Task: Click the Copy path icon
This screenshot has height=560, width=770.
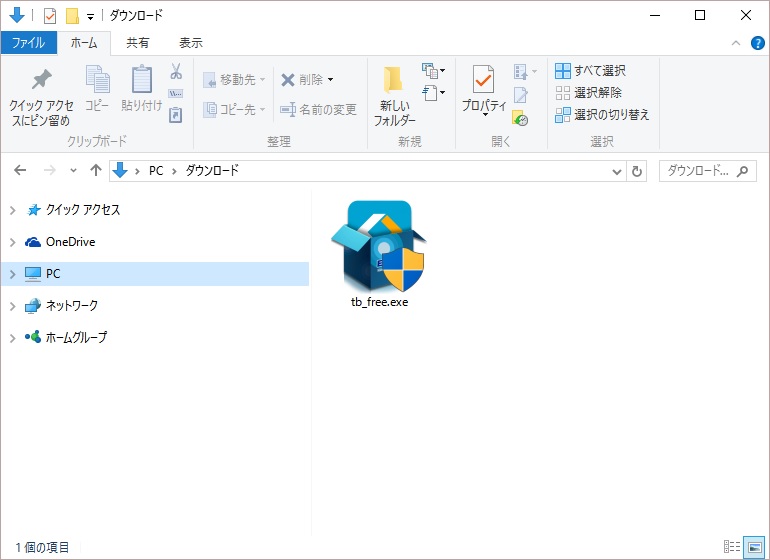Action: point(176,93)
